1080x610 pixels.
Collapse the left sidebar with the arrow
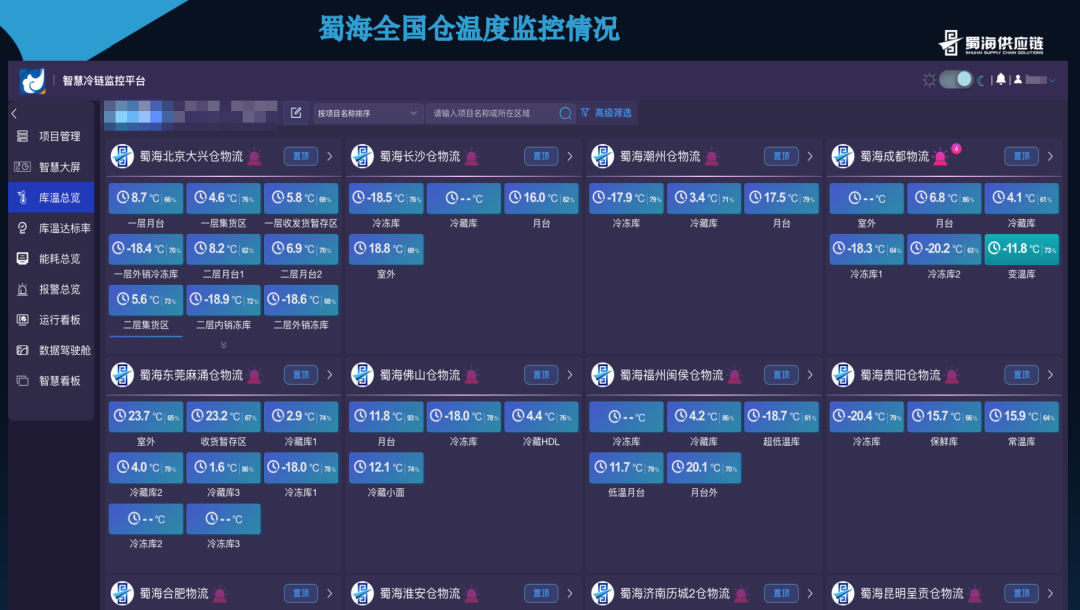tap(14, 114)
